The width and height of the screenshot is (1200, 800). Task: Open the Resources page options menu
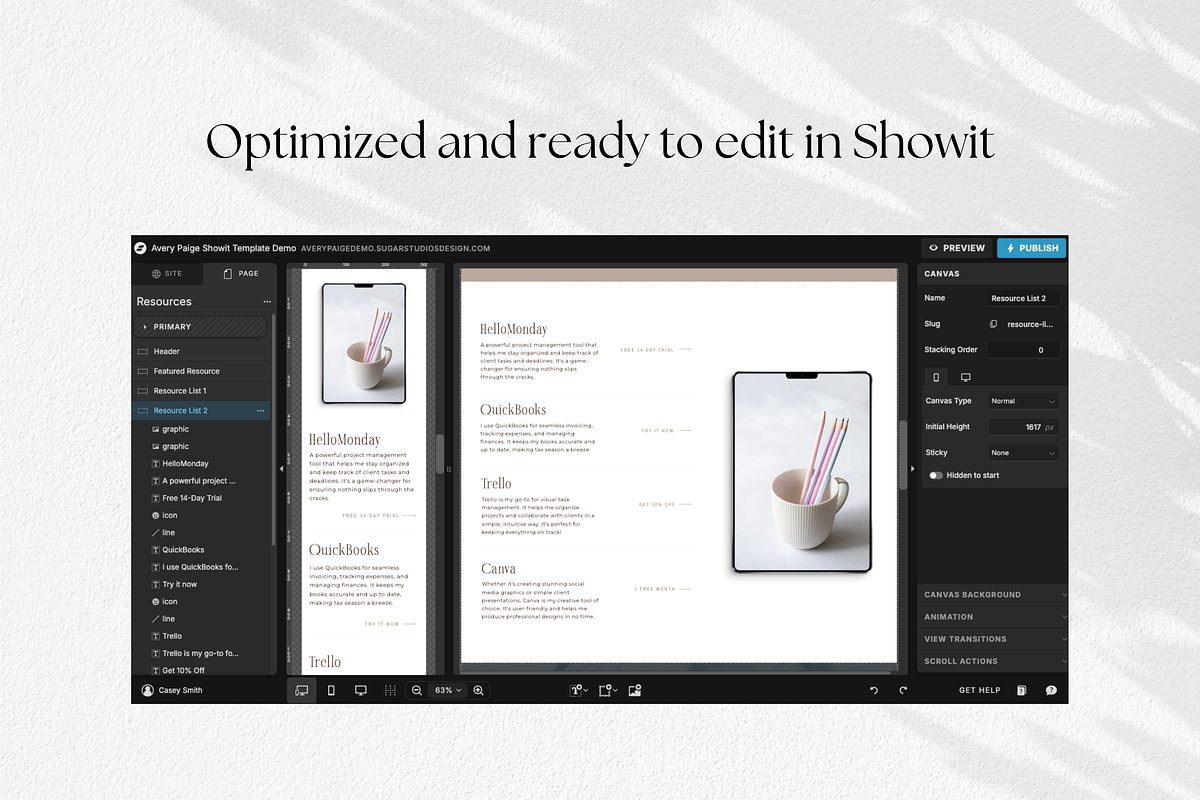(x=267, y=301)
